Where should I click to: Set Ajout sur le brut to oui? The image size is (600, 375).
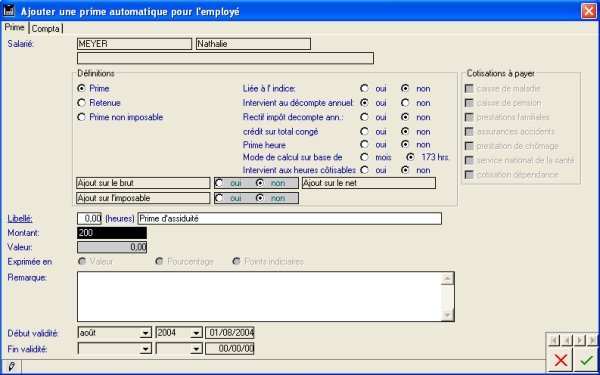219,183
